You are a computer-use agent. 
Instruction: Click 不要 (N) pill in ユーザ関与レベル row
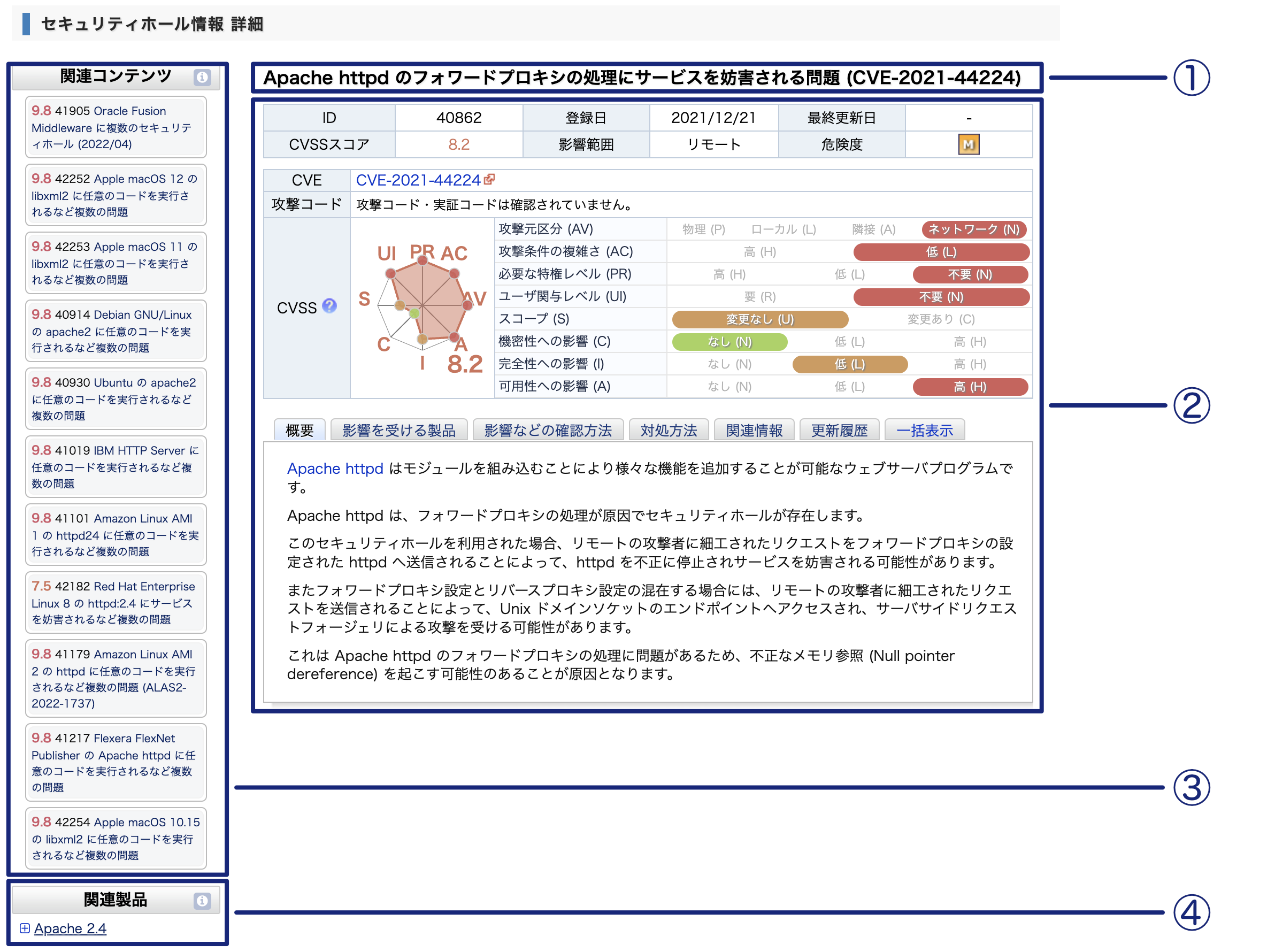[941, 296]
